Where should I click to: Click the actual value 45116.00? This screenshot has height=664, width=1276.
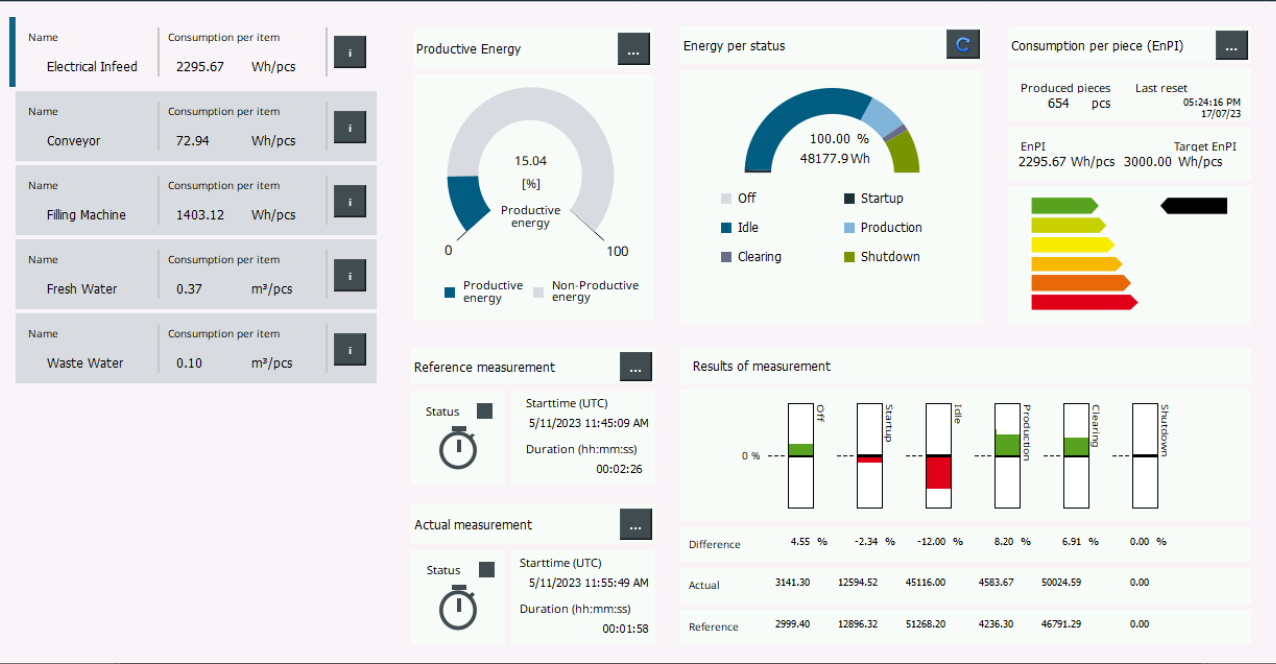pos(925,582)
